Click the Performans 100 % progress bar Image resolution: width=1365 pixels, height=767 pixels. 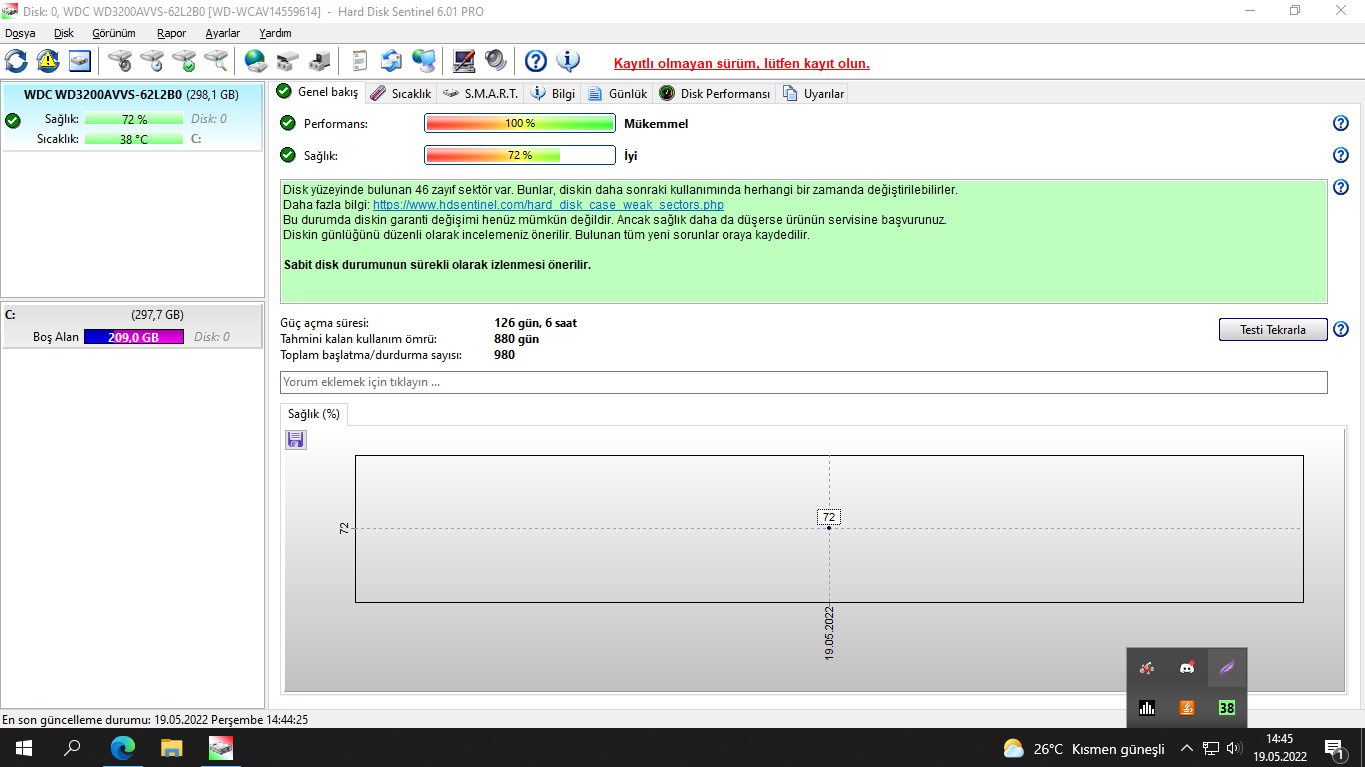[x=520, y=124]
